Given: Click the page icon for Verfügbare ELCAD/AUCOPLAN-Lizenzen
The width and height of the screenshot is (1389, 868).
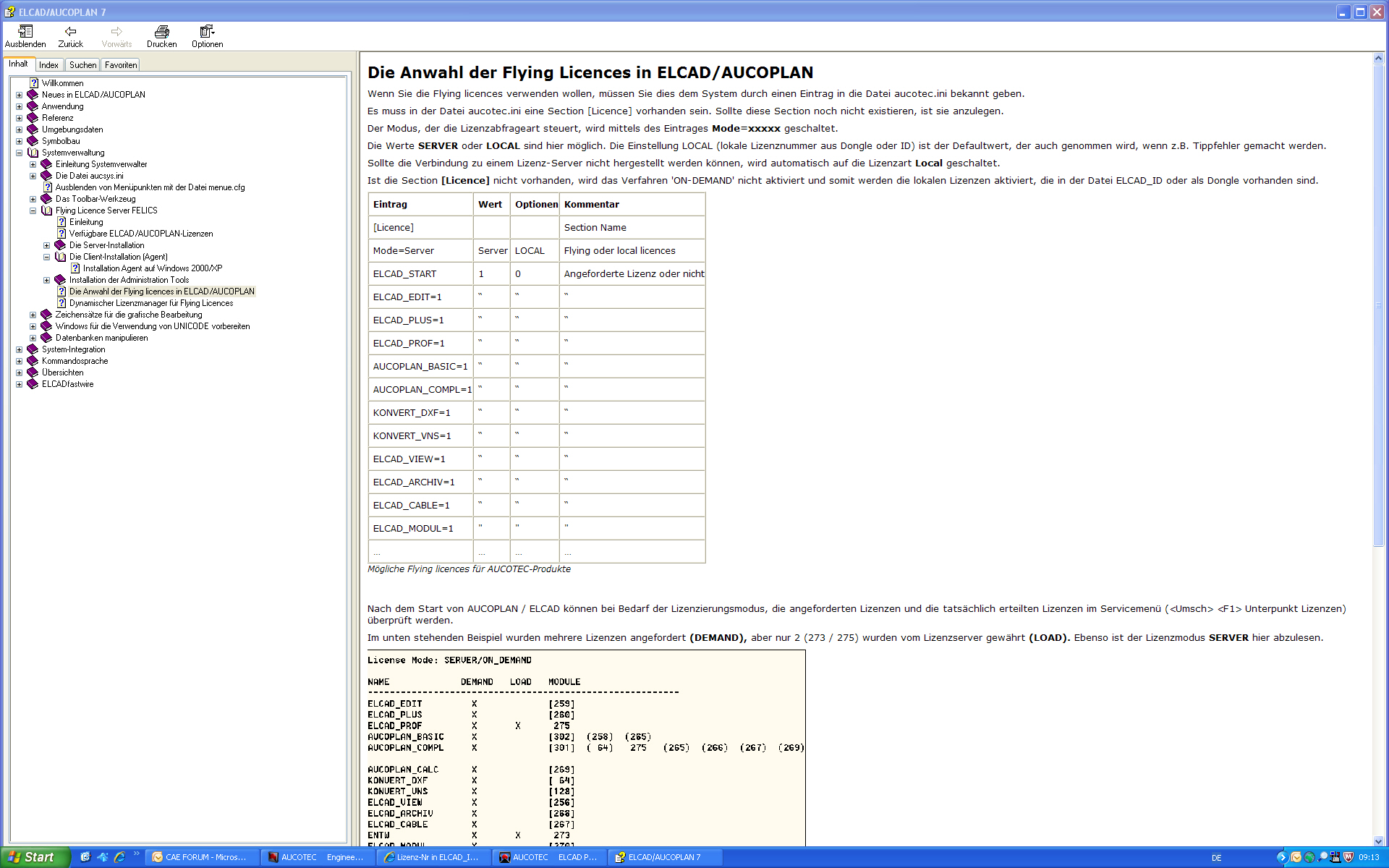Looking at the screenshot, I should point(61,234).
